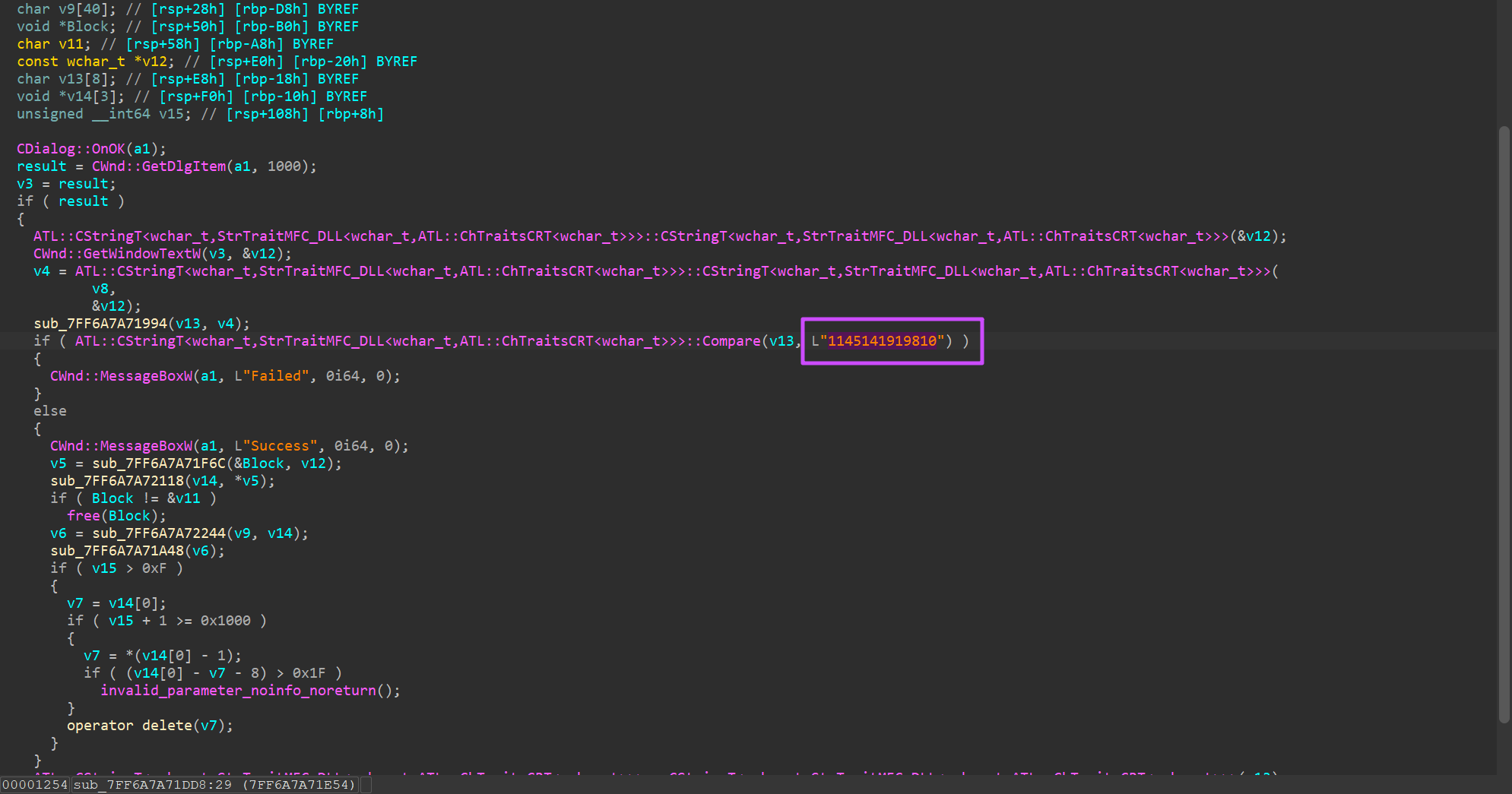Click invalid_parameter_noinfo_noreturn function call
This screenshot has height=794, width=1512.
pos(238,691)
